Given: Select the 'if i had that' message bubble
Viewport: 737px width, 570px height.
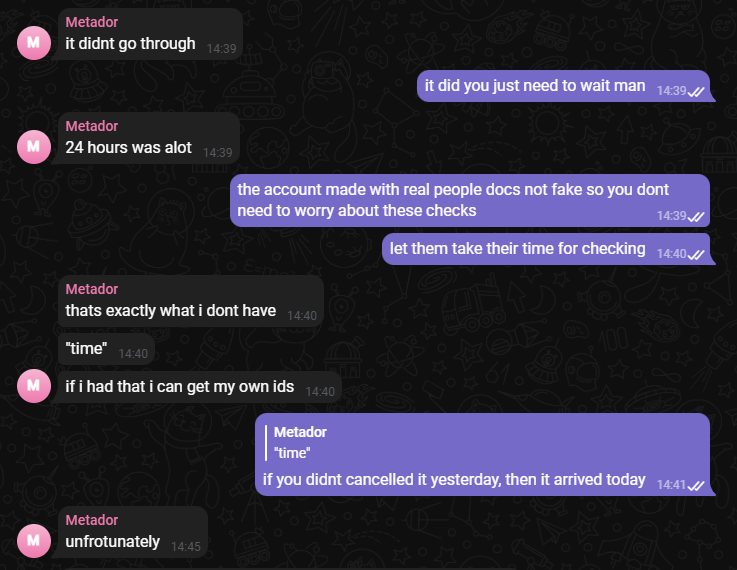Looking at the screenshot, I should (200, 387).
